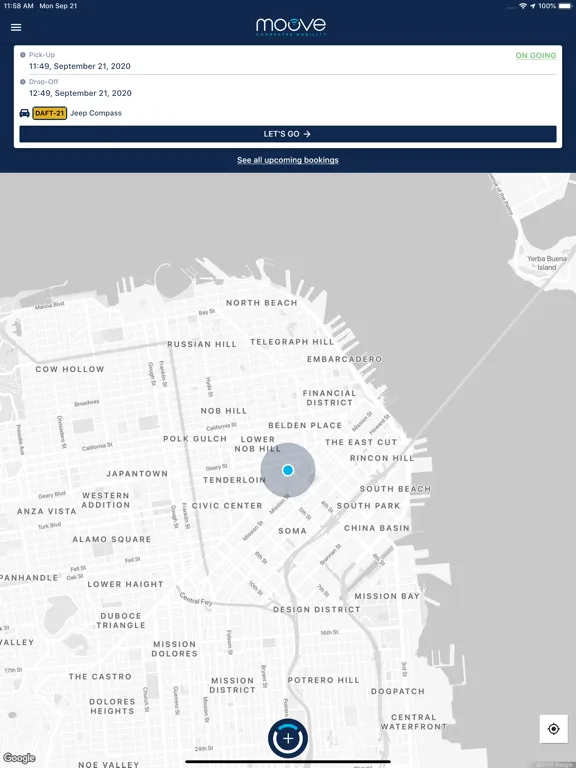Tap the car icon beside DAFT-21
This screenshot has width=576, height=768.
24,113
